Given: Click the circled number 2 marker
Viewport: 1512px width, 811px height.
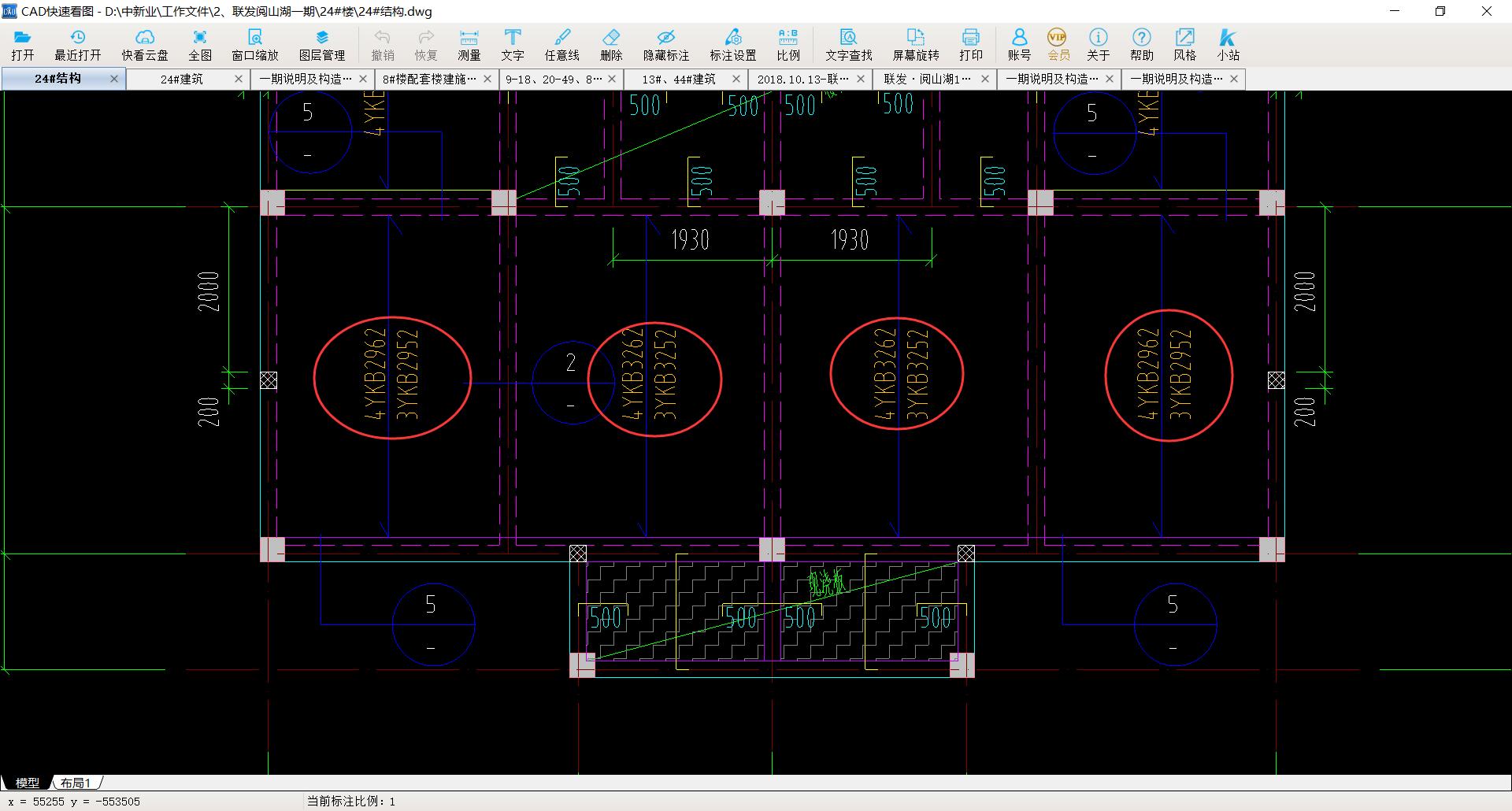Looking at the screenshot, I should point(572,383).
